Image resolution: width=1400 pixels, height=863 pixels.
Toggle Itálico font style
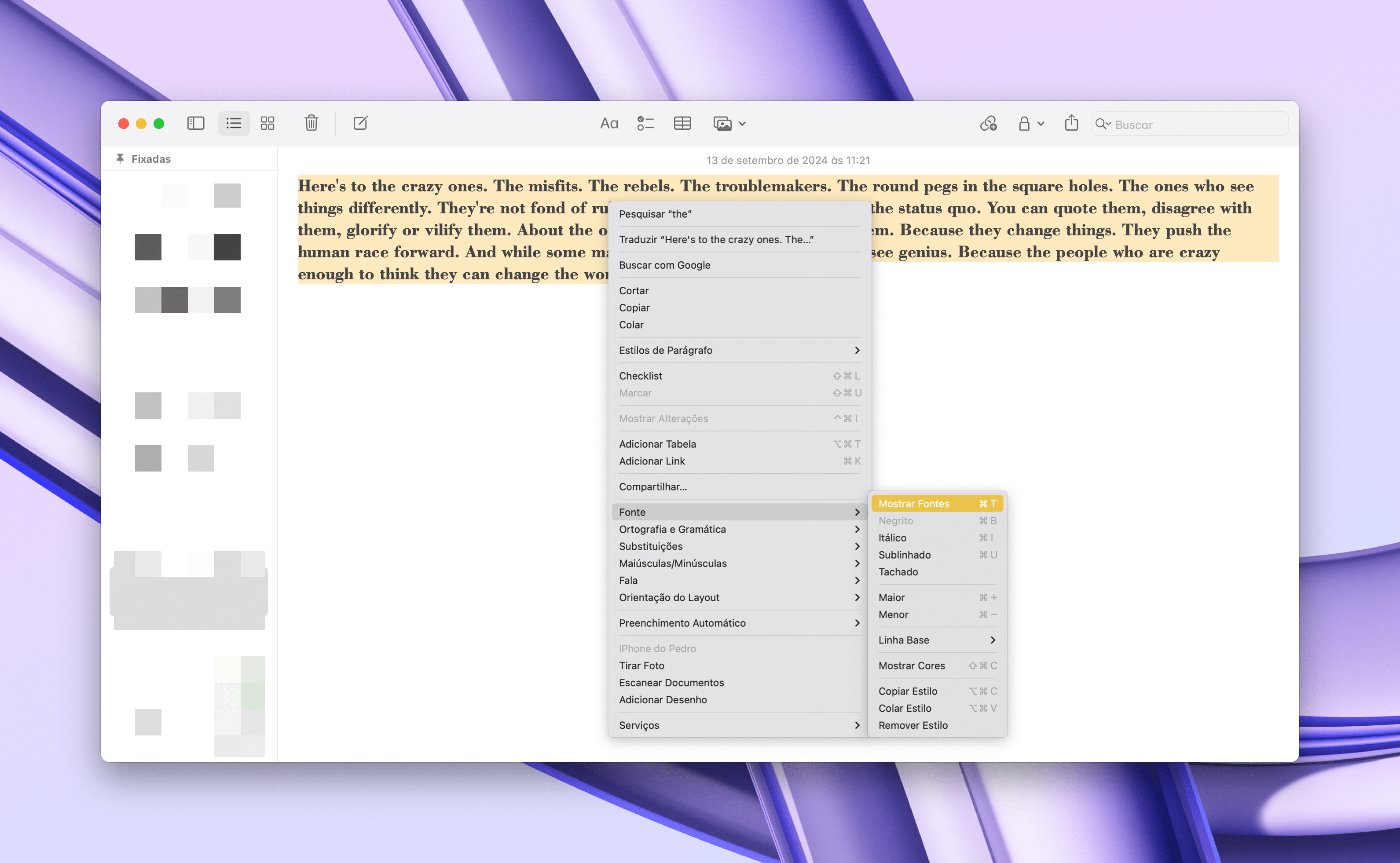(937, 538)
